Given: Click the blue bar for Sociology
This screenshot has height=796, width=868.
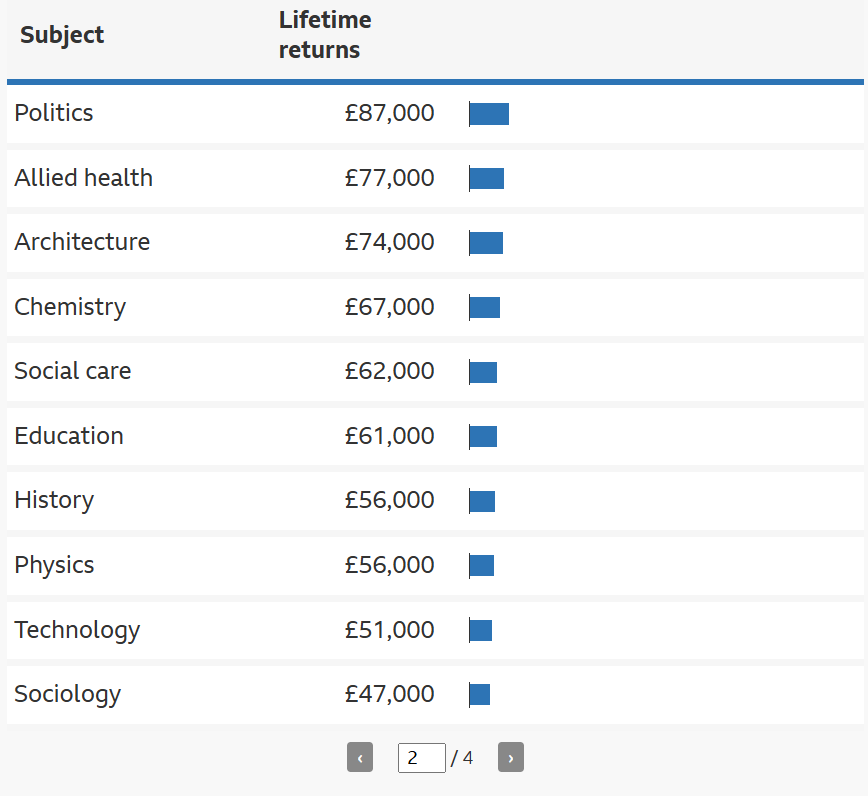Looking at the screenshot, I should point(479,695).
